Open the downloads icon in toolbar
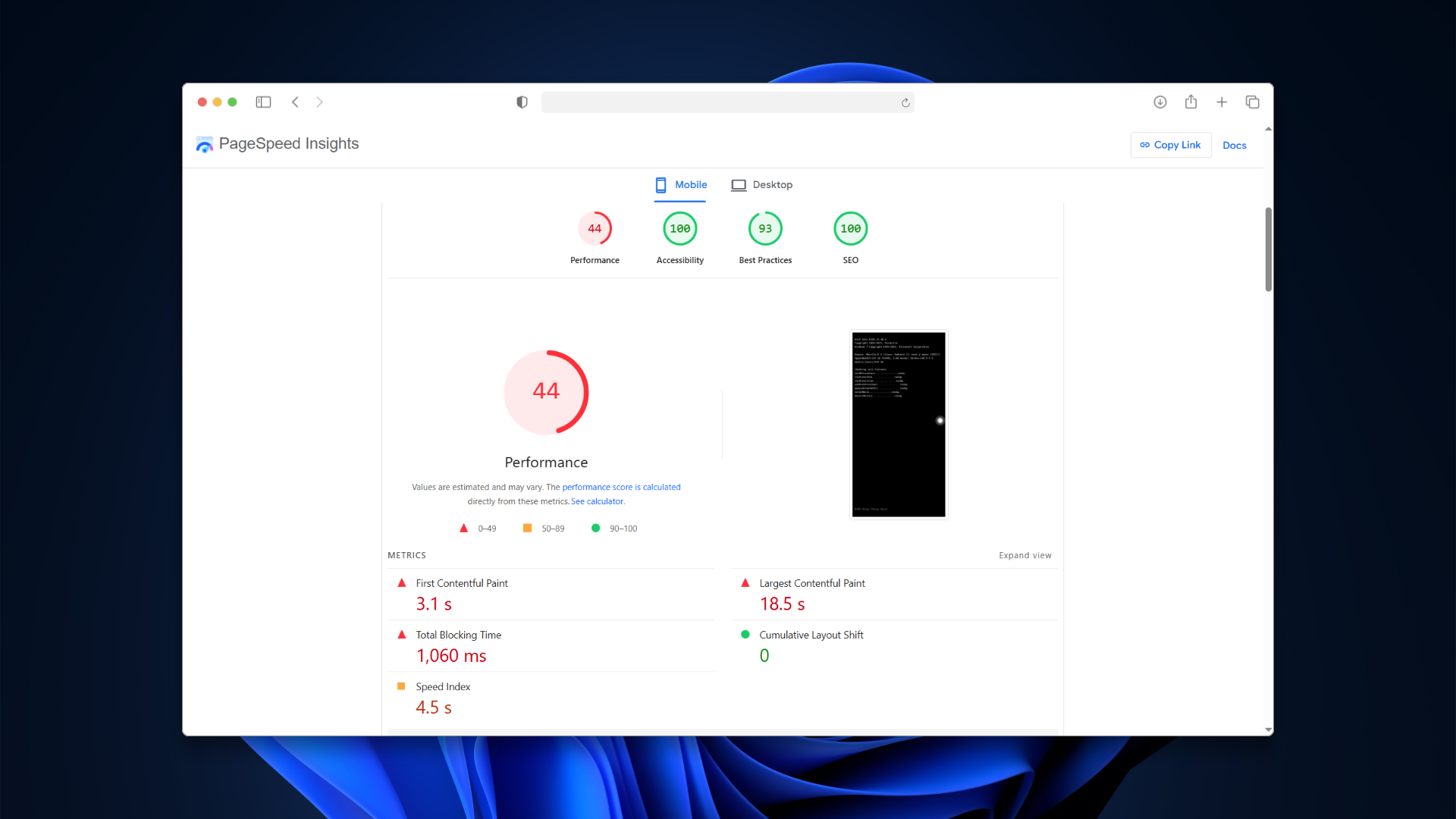Viewport: 1456px width, 819px height. (x=1159, y=102)
